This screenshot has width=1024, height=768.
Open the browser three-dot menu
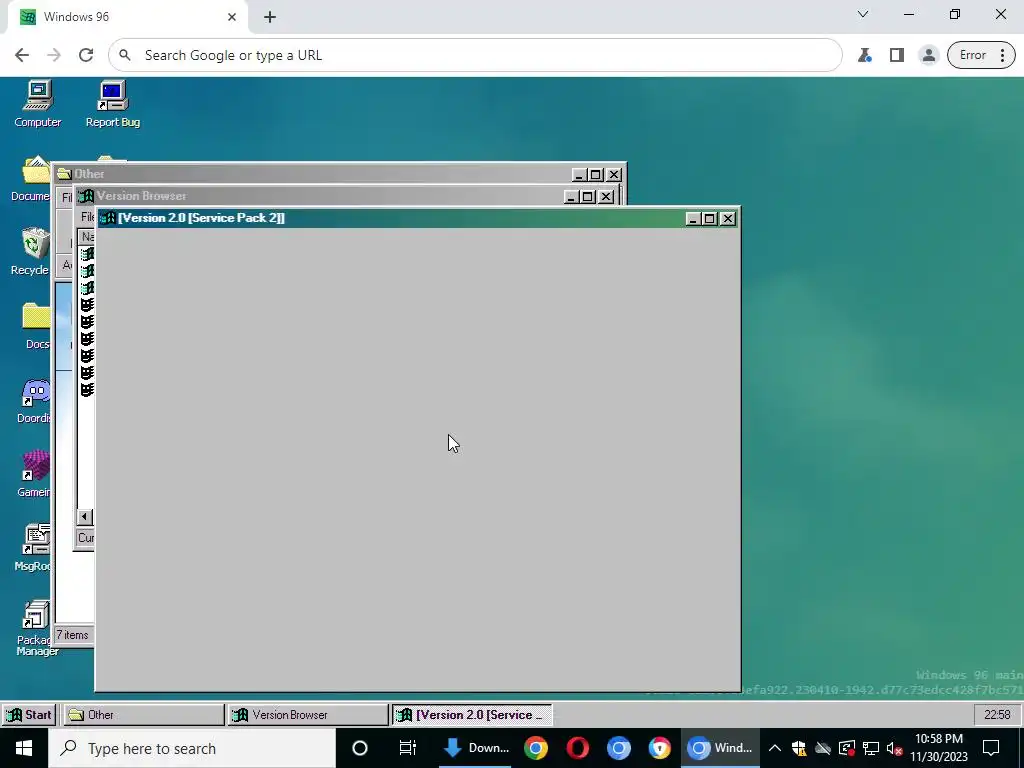coord(1002,55)
